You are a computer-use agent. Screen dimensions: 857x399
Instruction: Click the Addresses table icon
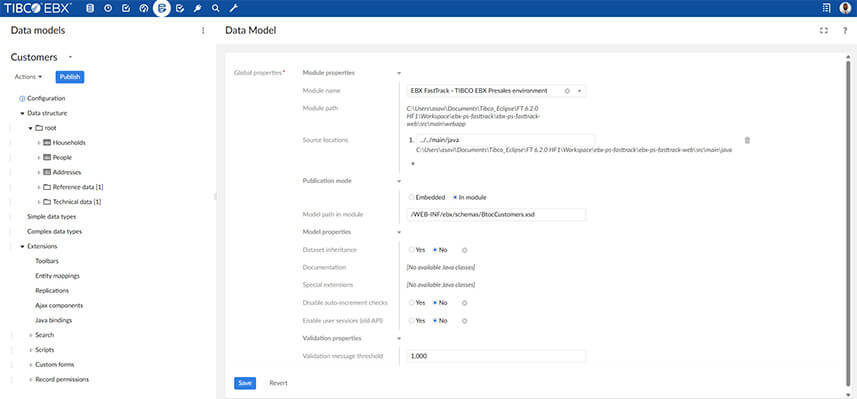[x=47, y=172]
